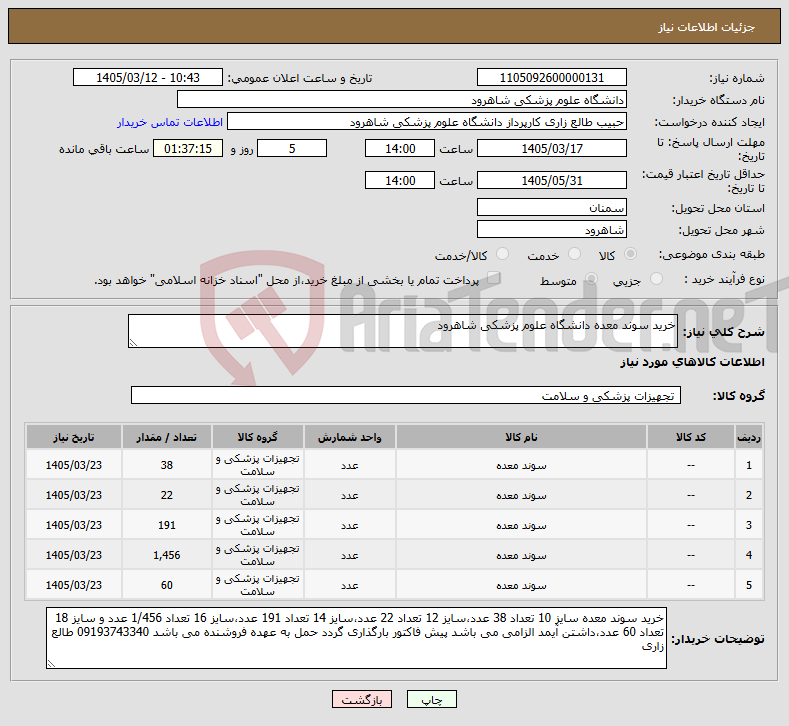This screenshot has height=726, width=789.
Task: Click the buyer notes text area
Action: click(x=356, y=638)
